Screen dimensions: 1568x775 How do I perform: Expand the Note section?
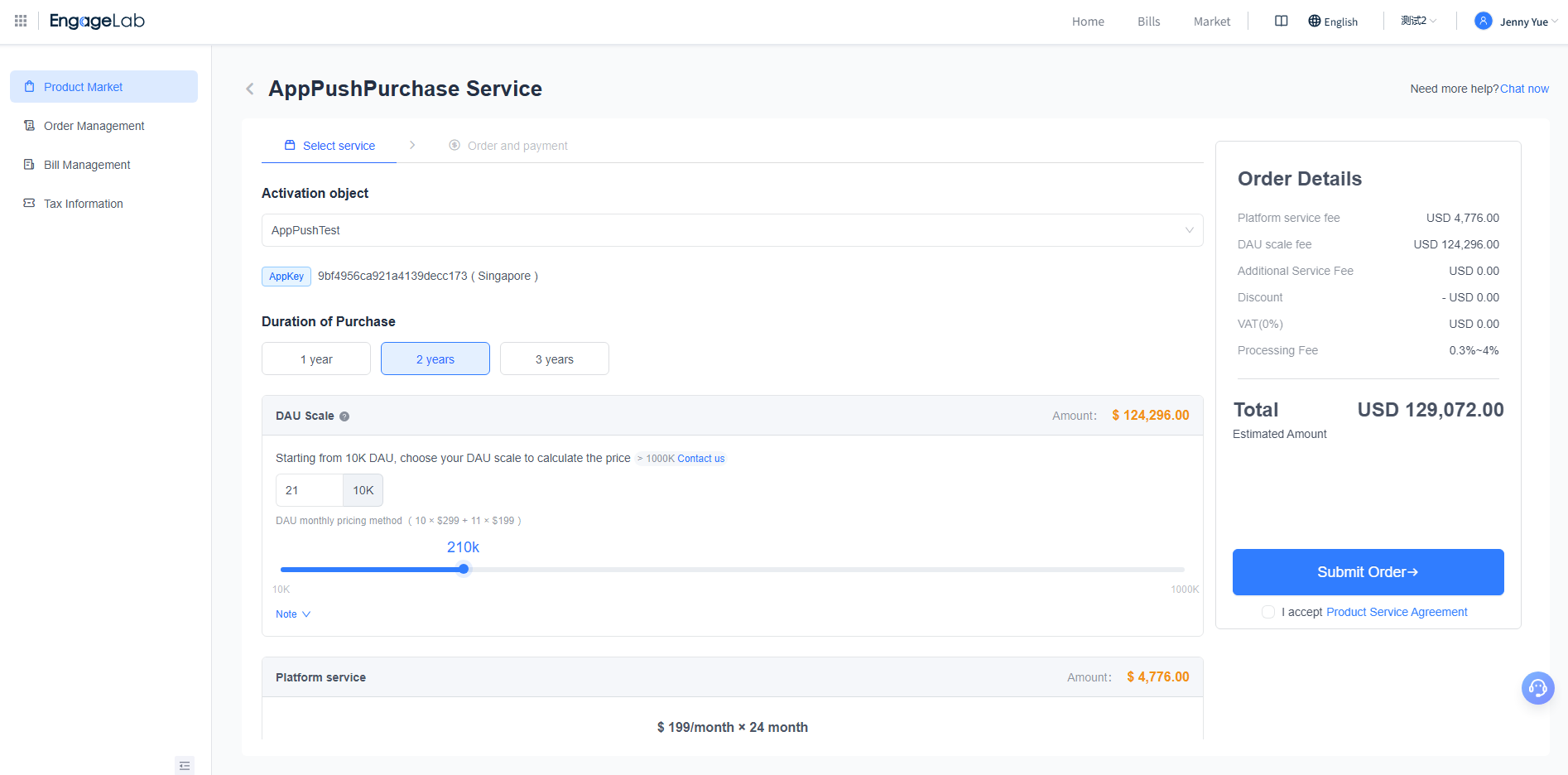tap(293, 614)
